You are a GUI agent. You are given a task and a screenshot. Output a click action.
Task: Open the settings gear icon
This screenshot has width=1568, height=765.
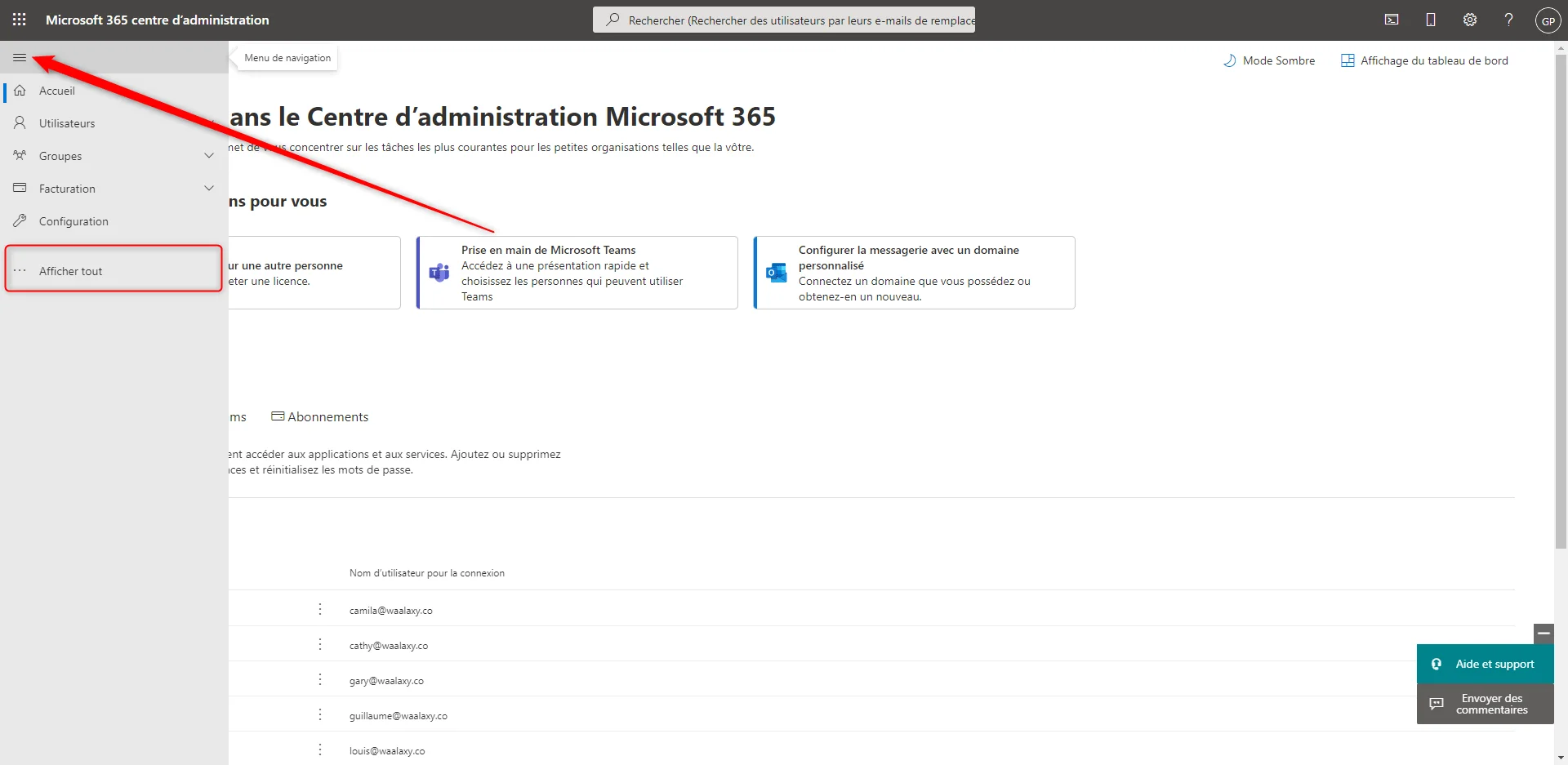tap(1470, 20)
